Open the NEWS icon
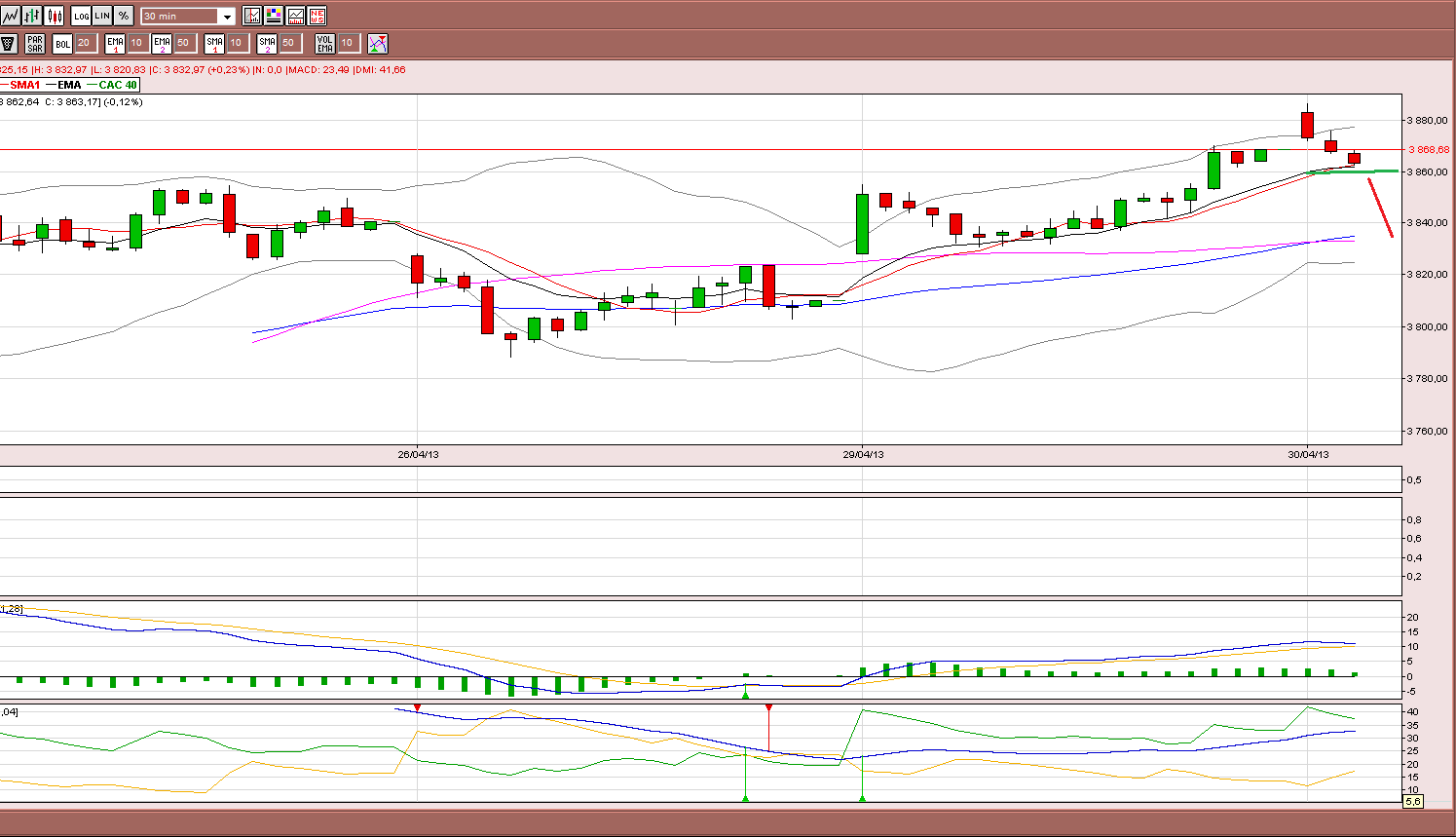Viewport: 1456px width, 837px height. pos(317,16)
